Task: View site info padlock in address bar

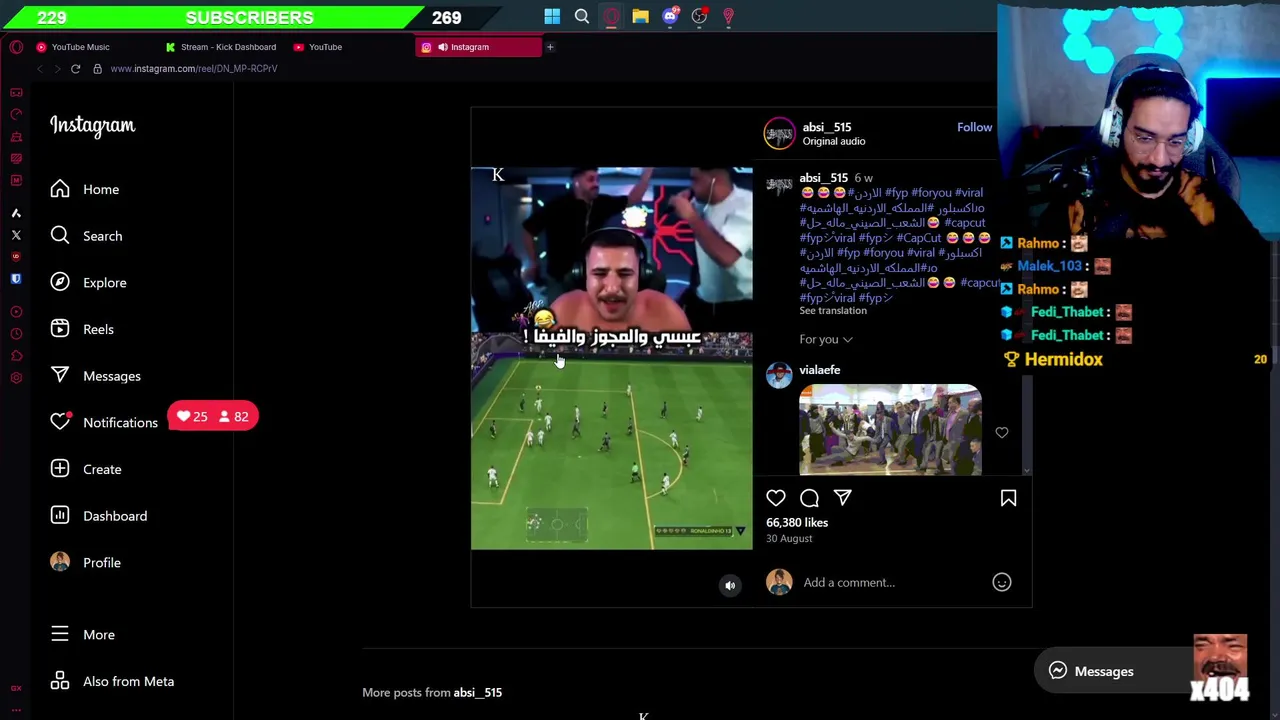Action: [x=97, y=68]
